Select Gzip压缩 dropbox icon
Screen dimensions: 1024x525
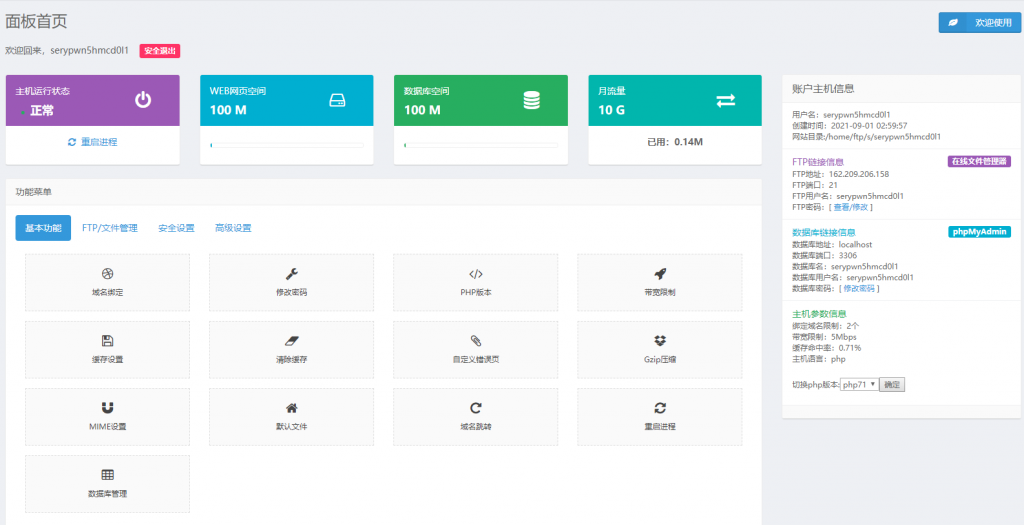pos(660,340)
